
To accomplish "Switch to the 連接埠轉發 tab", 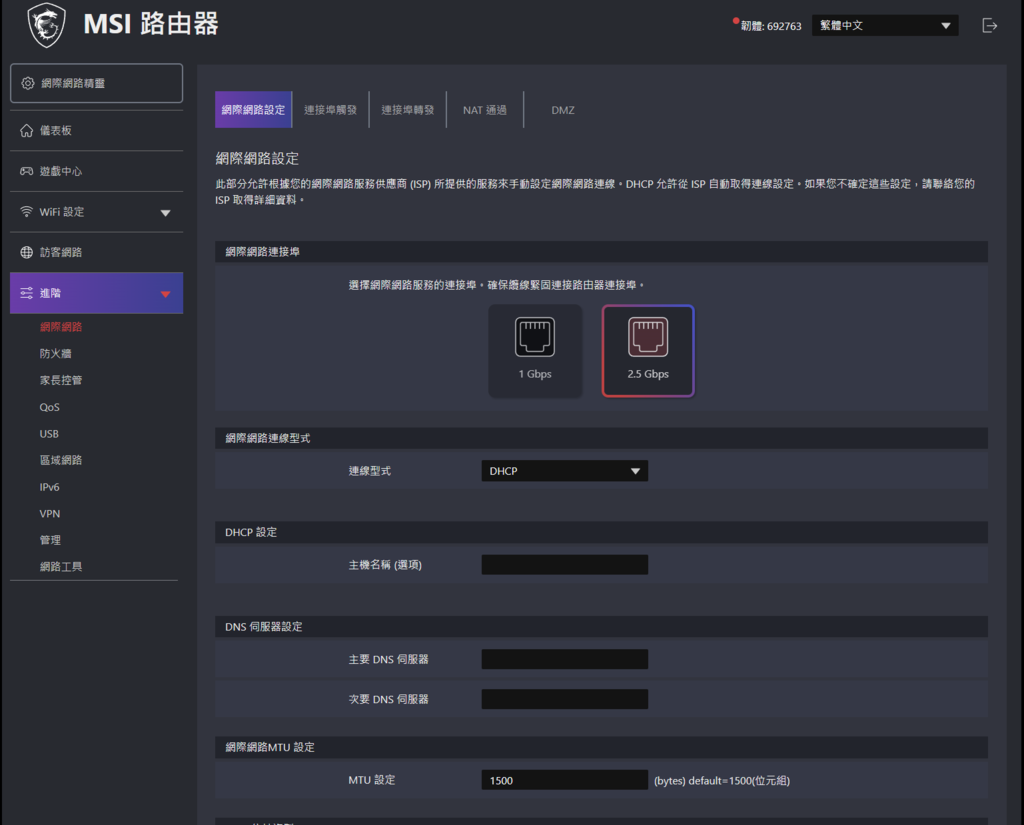I will [x=408, y=110].
